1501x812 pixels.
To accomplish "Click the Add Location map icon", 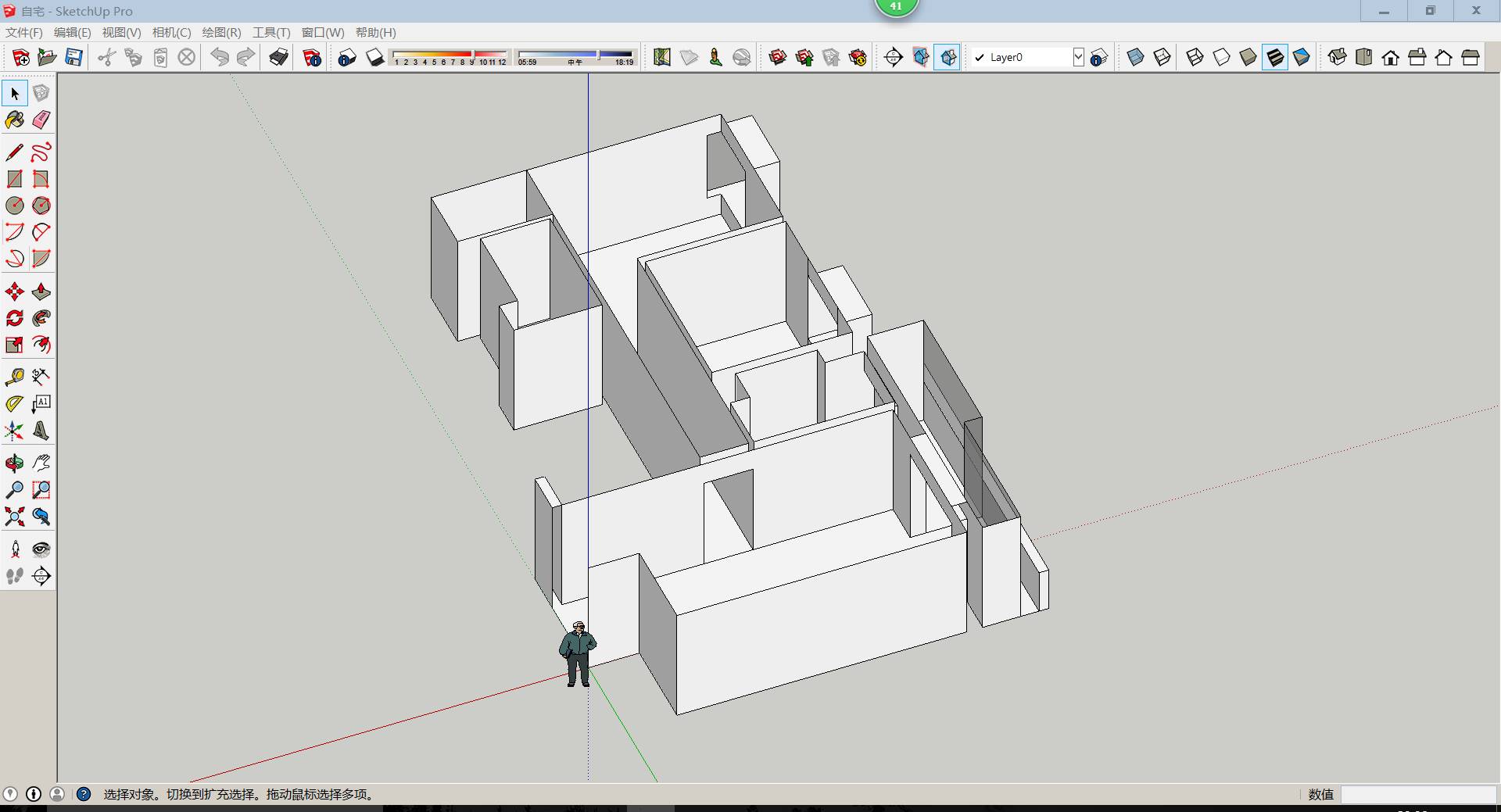I will tap(662, 57).
